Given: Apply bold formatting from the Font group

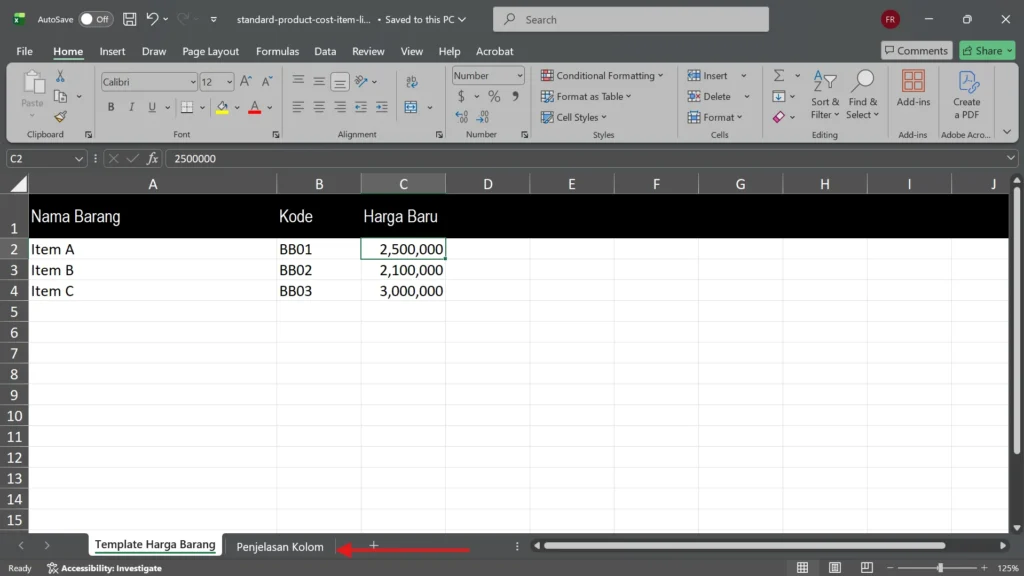Looking at the screenshot, I should 110,105.
